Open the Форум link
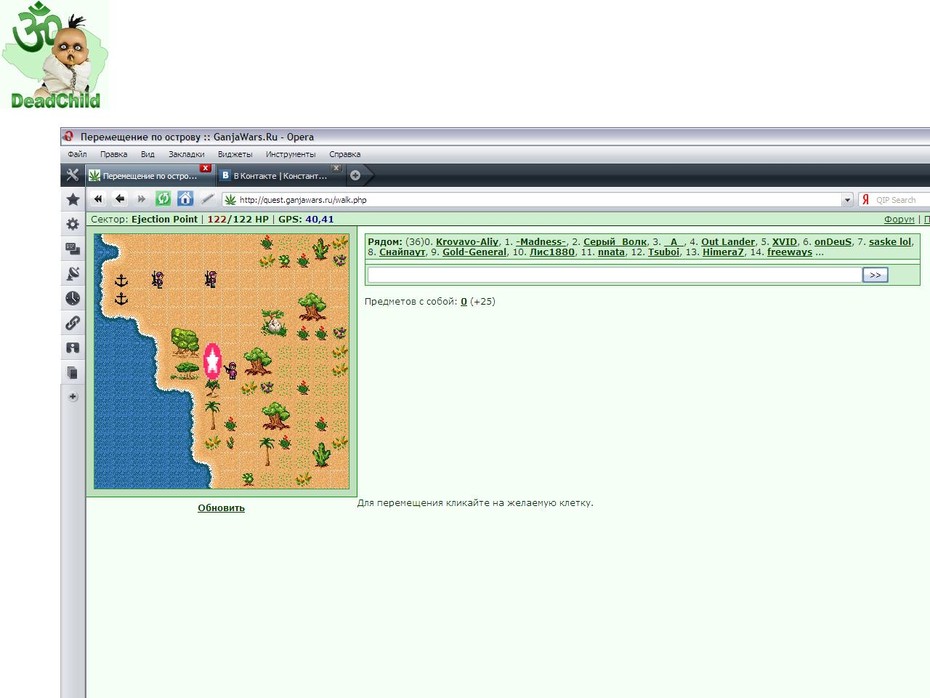This screenshot has width=930, height=698. tap(899, 219)
